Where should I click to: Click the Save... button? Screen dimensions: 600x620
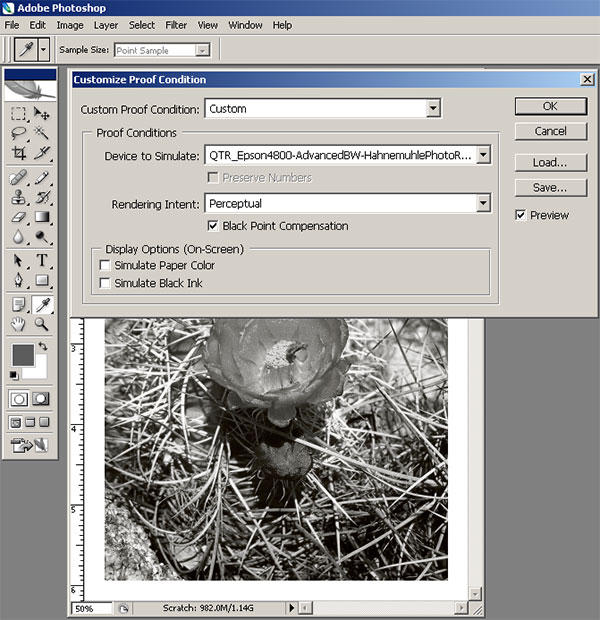(x=551, y=187)
